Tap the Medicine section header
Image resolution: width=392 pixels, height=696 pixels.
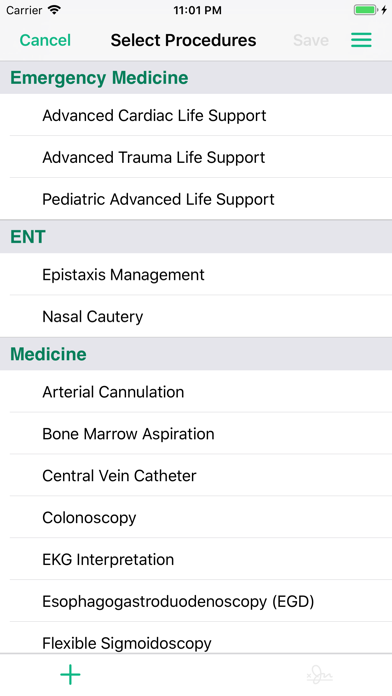[196, 354]
